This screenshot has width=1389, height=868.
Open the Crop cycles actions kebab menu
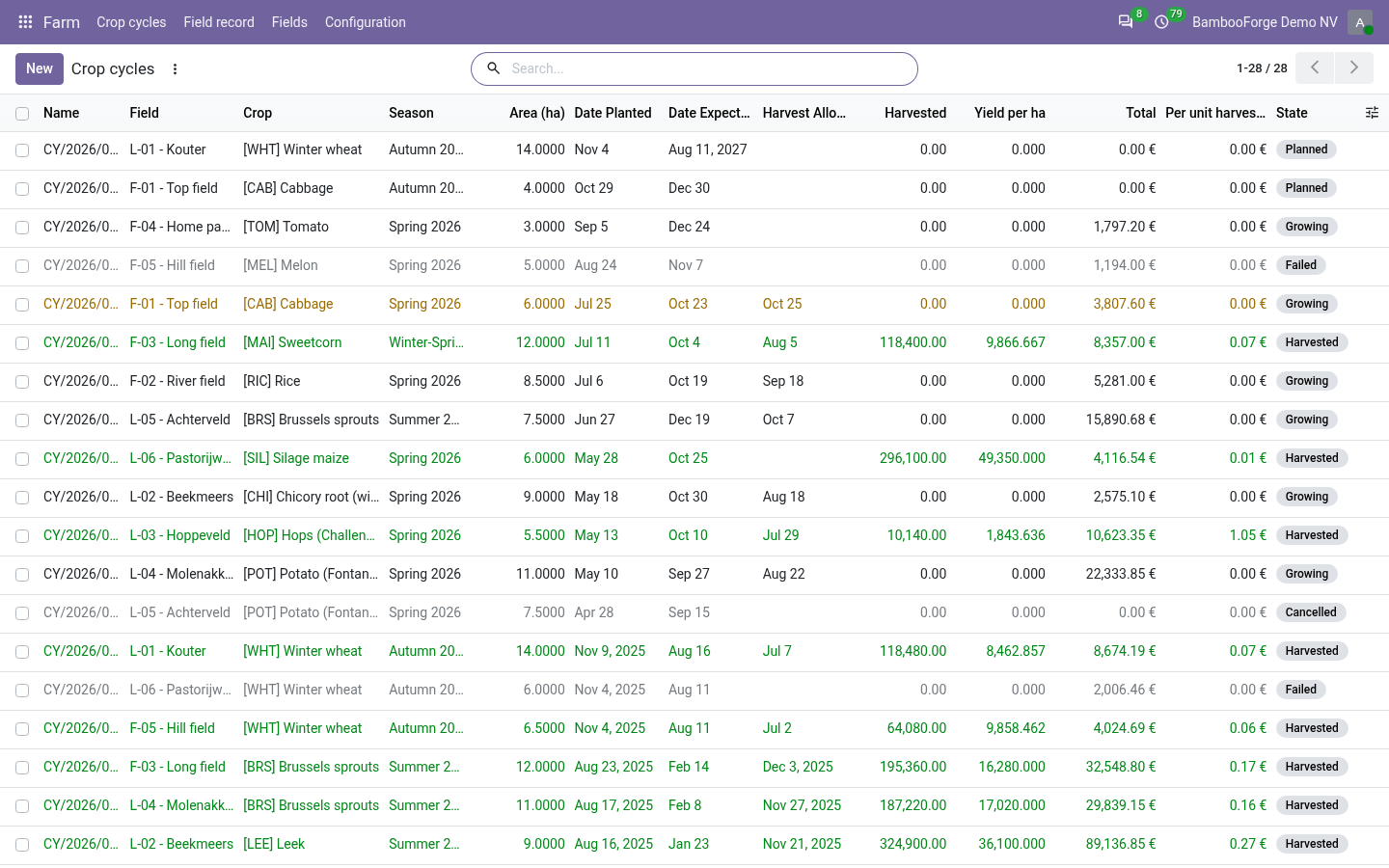[x=175, y=68]
